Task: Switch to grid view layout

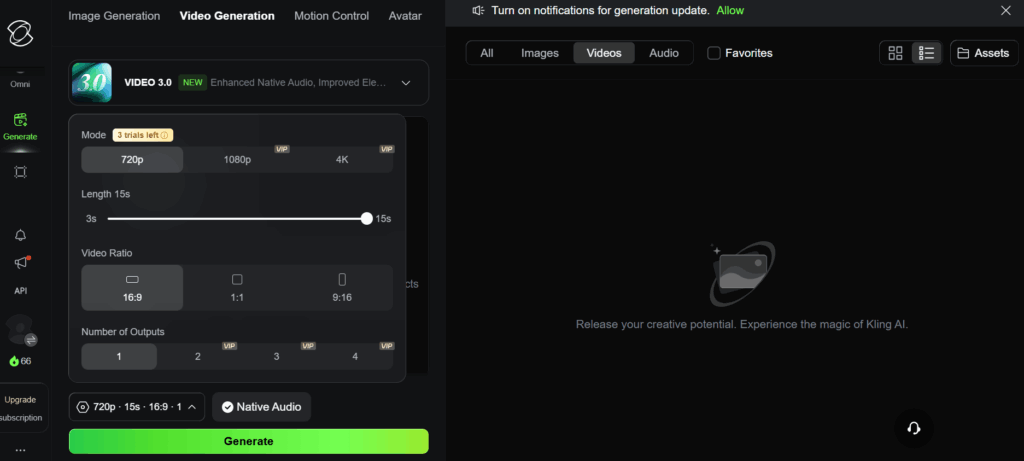Action: point(895,53)
